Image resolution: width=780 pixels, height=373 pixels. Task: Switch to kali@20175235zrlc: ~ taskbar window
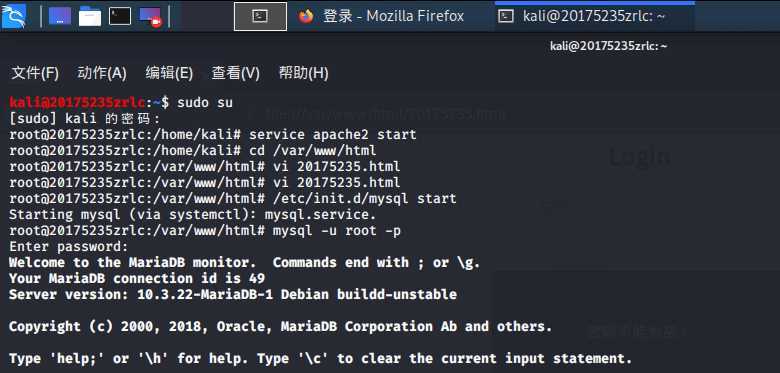tap(594, 16)
